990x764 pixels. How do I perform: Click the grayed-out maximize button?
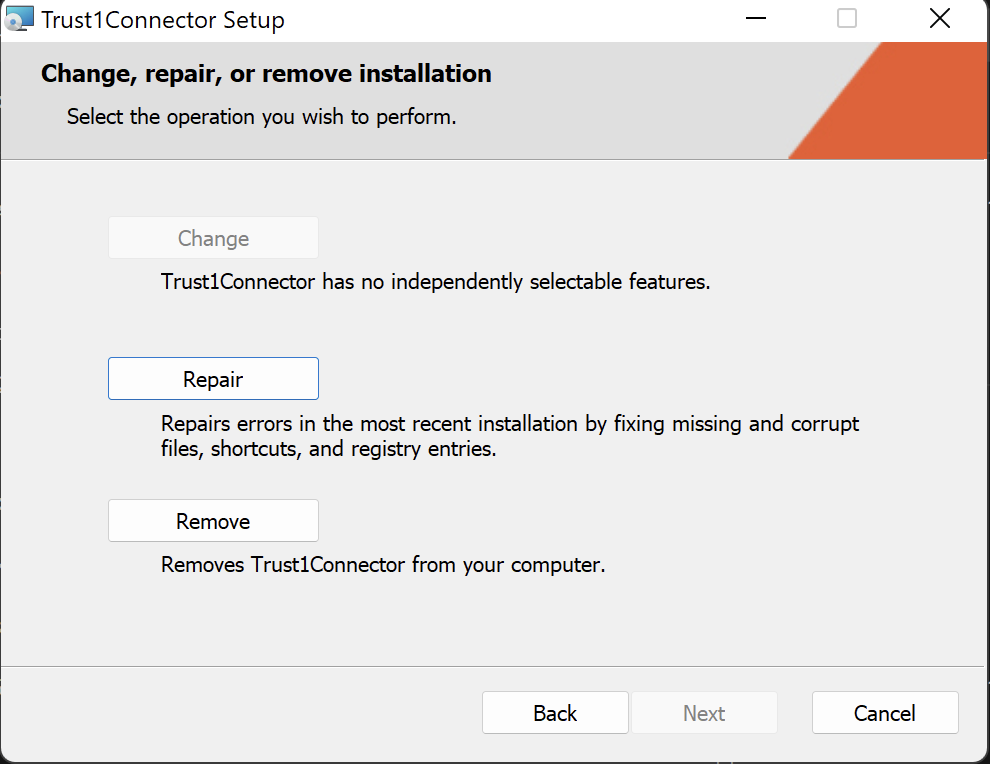point(847,18)
